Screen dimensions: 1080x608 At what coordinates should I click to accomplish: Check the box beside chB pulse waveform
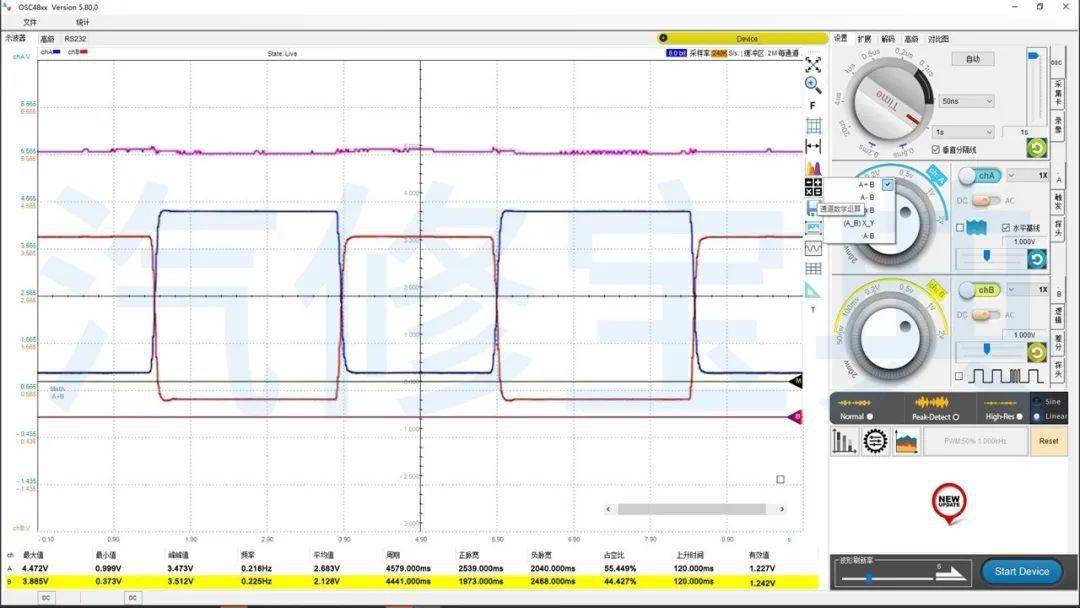[x=959, y=376]
